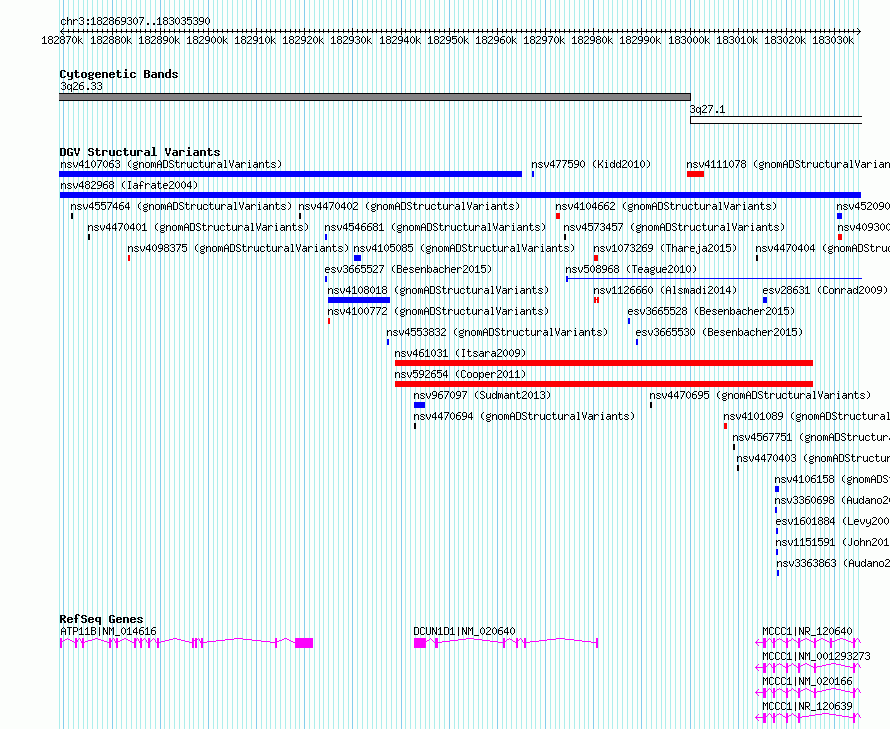The image size is (890, 729).
Task: Open nsv1151591 John variant
Action: [833, 542]
